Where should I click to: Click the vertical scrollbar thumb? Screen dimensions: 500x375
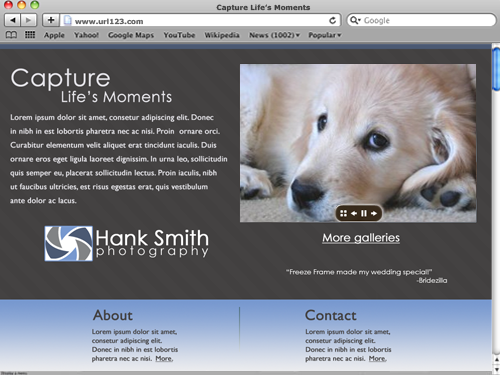click(x=496, y=69)
